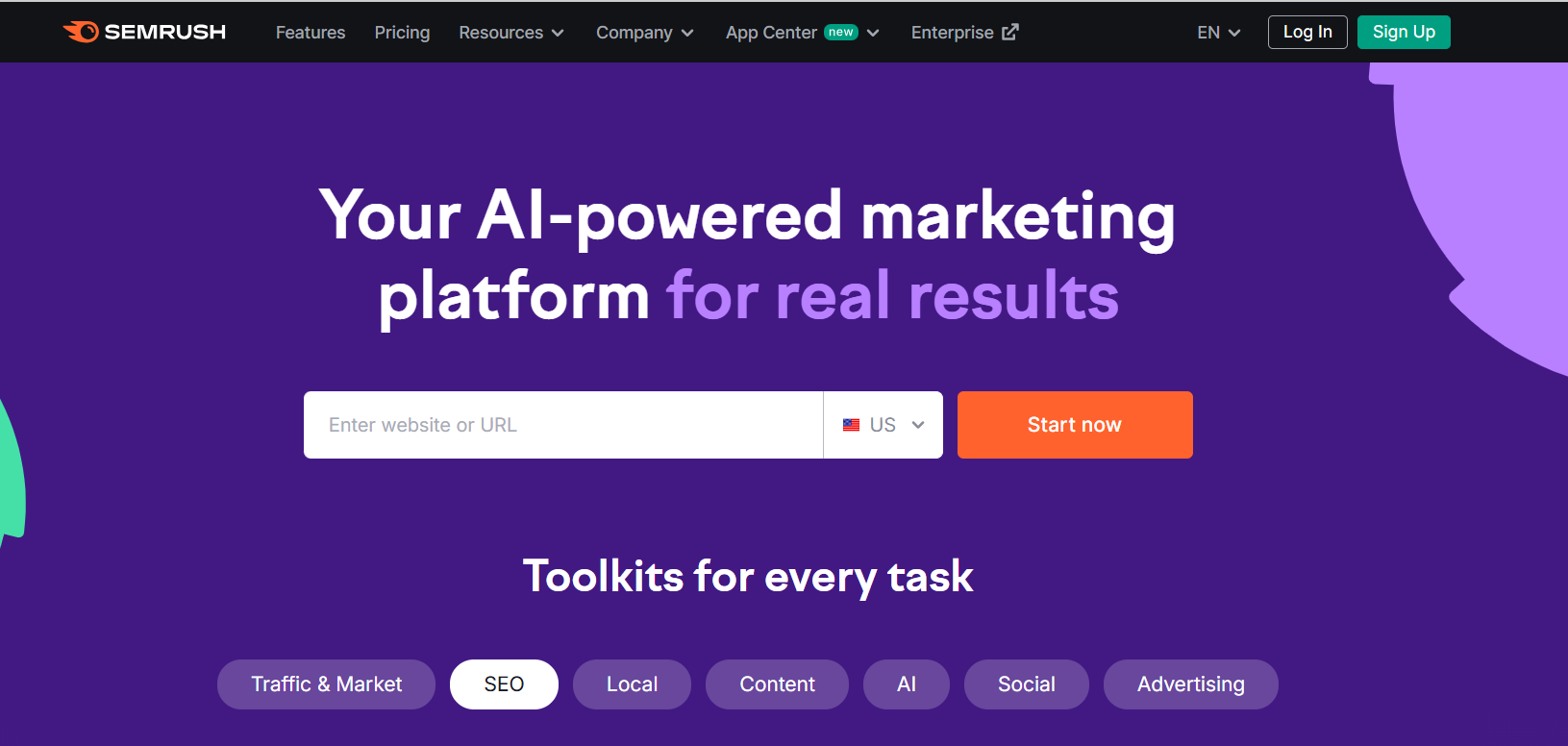
Task: Select the AI toolkit tab
Action: pyautogui.click(x=907, y=684)
